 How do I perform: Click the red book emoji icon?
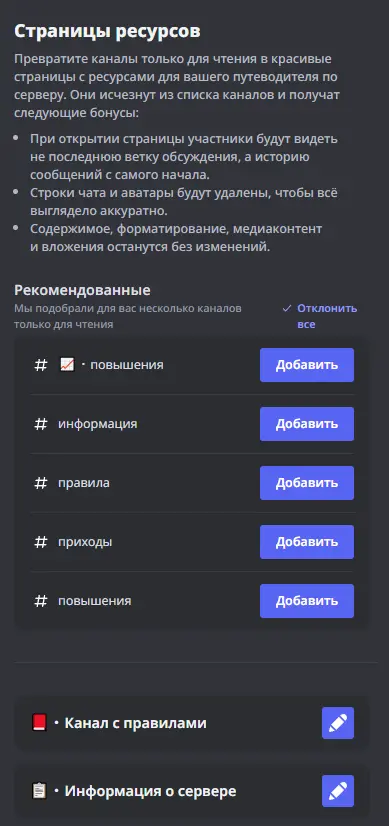pos(40,723)
